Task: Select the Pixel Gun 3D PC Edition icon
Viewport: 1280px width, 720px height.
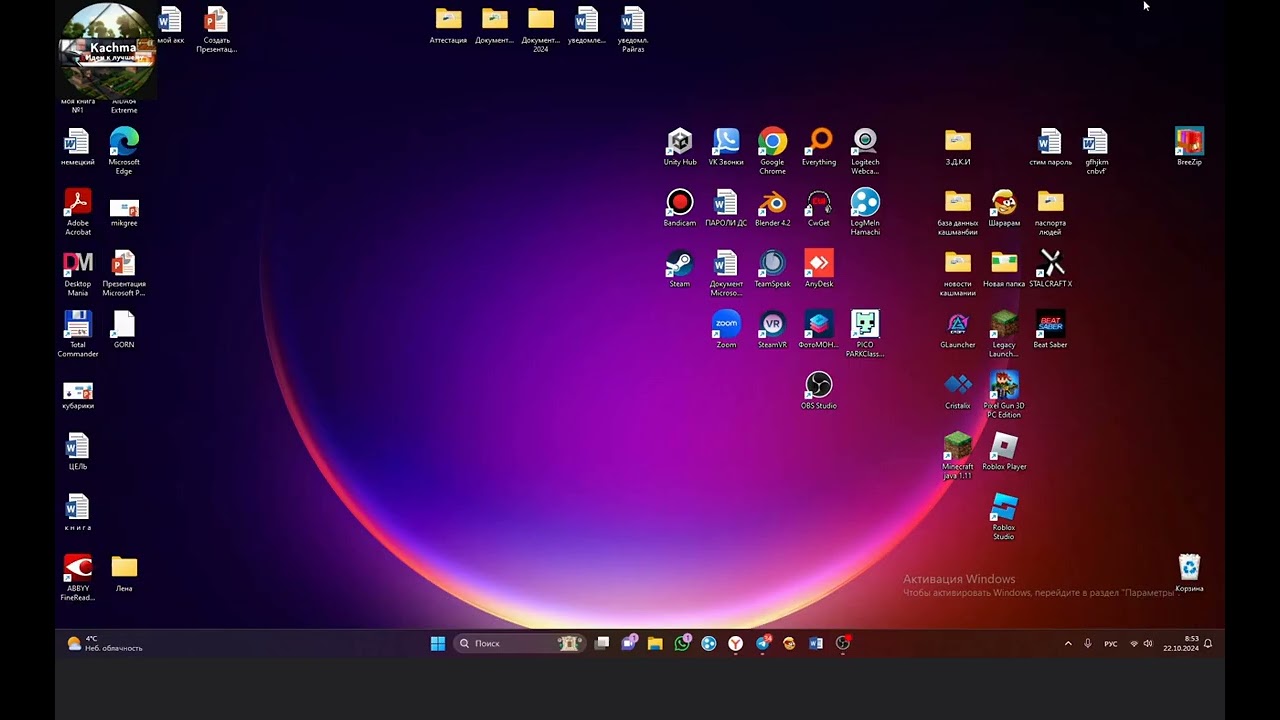Action: 1004,395
